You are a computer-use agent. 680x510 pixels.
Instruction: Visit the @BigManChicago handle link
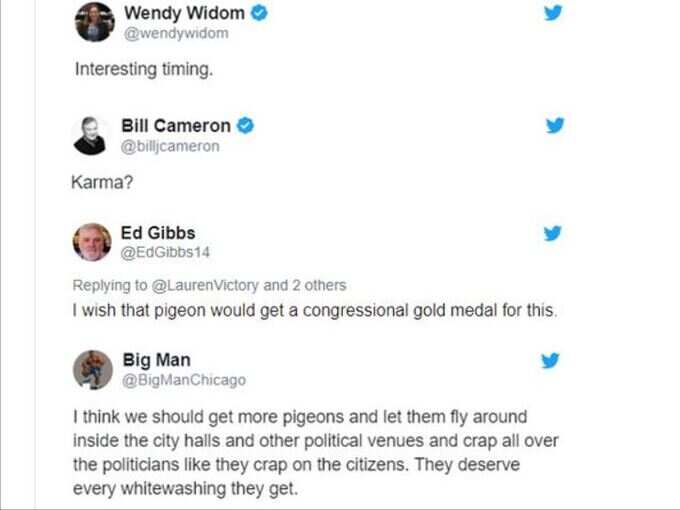click(184, 380)
